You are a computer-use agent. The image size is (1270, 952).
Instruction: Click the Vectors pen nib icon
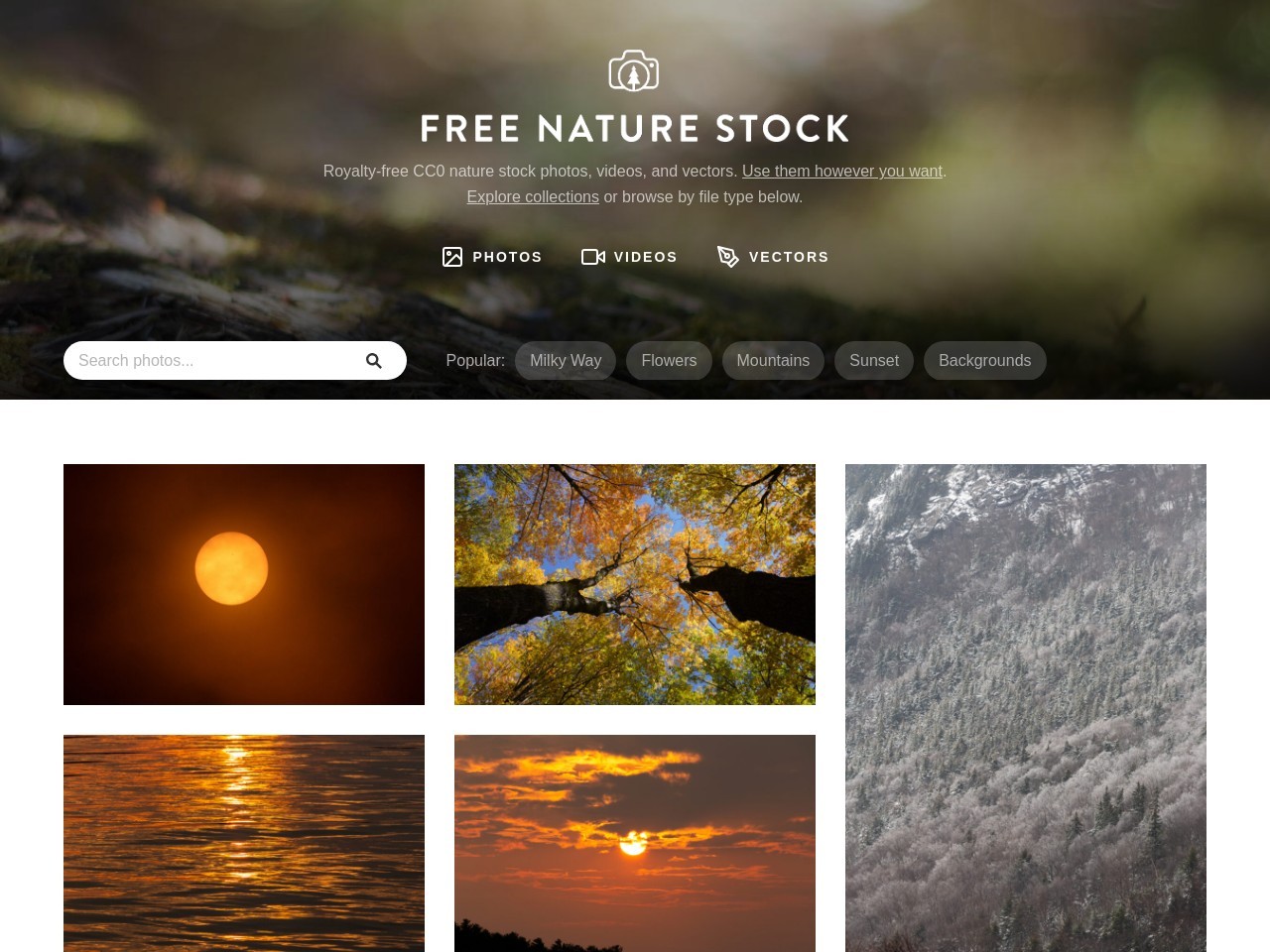(728, 257)
